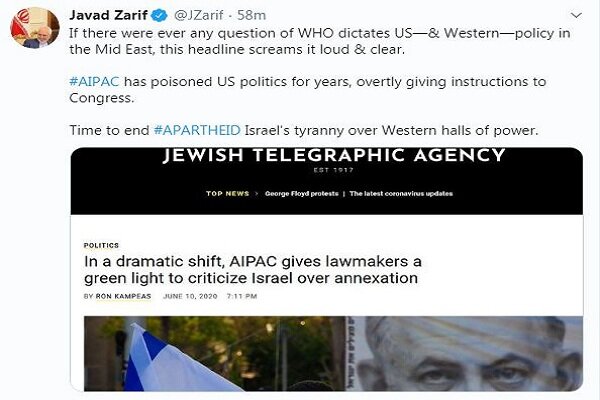Open author Ron Kampeas link
Screen dimensions: 600x400
tap(123, 296)
